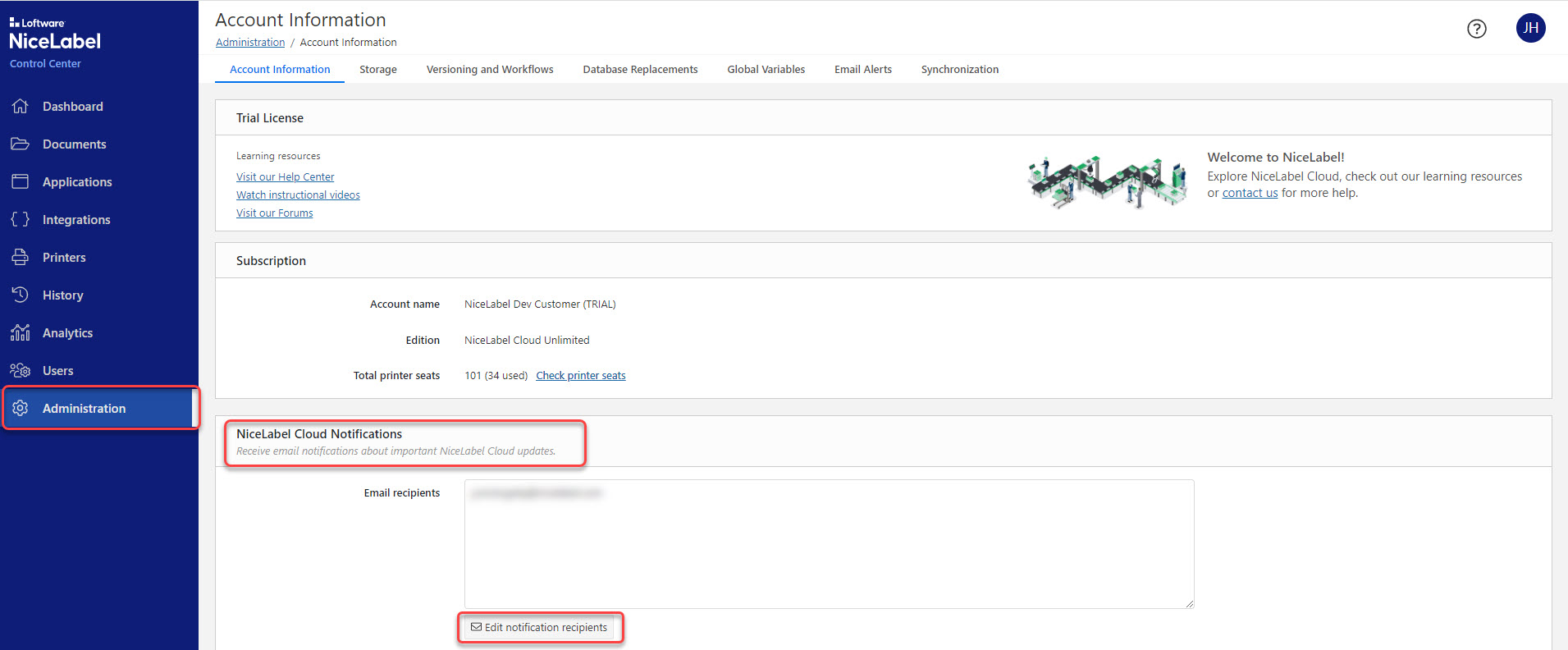This screenshot has width=1568, height=650.
Task: Click the Printers icon in sidebar
Action: [21, 257]
